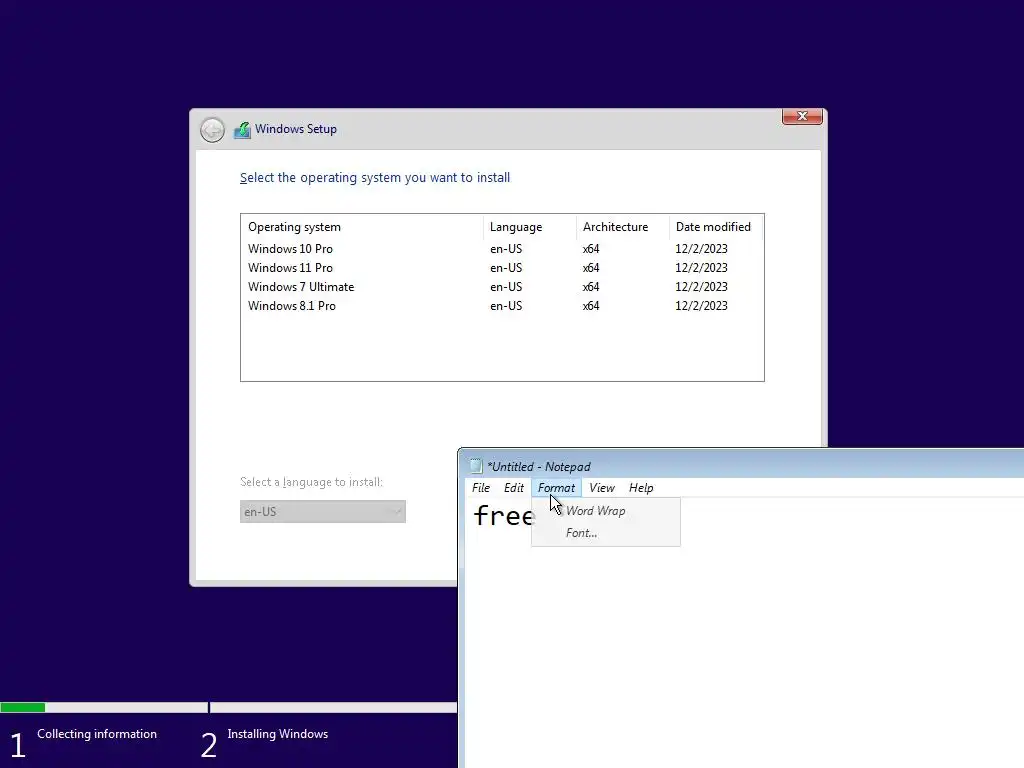Click x64 in the Windows 7 Ultimate row
This screenshot has height=768, width=1024.
coord(591,287)
